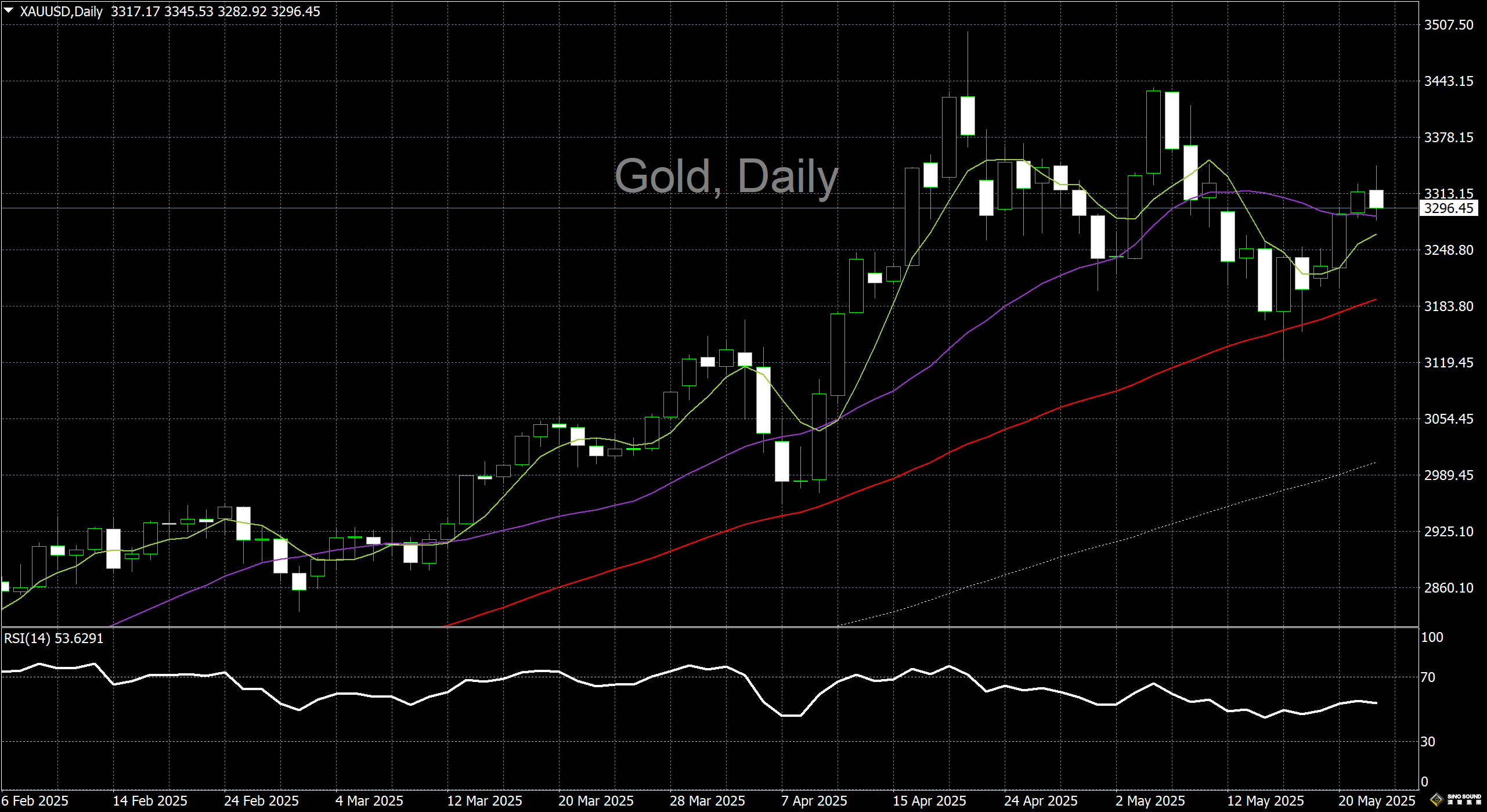
Task: Click the 3296.45 current price tag
Action: coord(1449,208)
